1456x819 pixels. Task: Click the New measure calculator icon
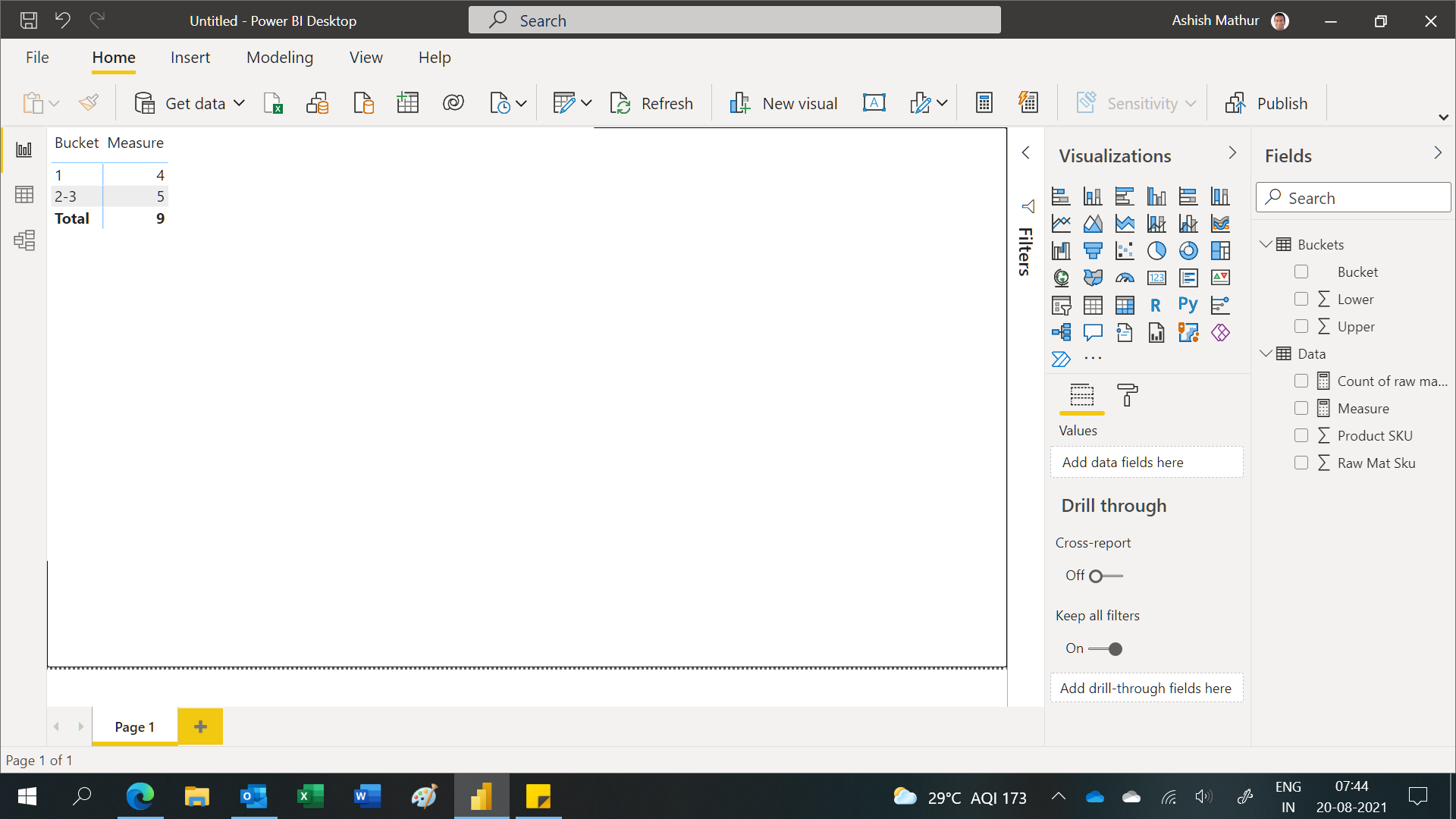point(984,103)
